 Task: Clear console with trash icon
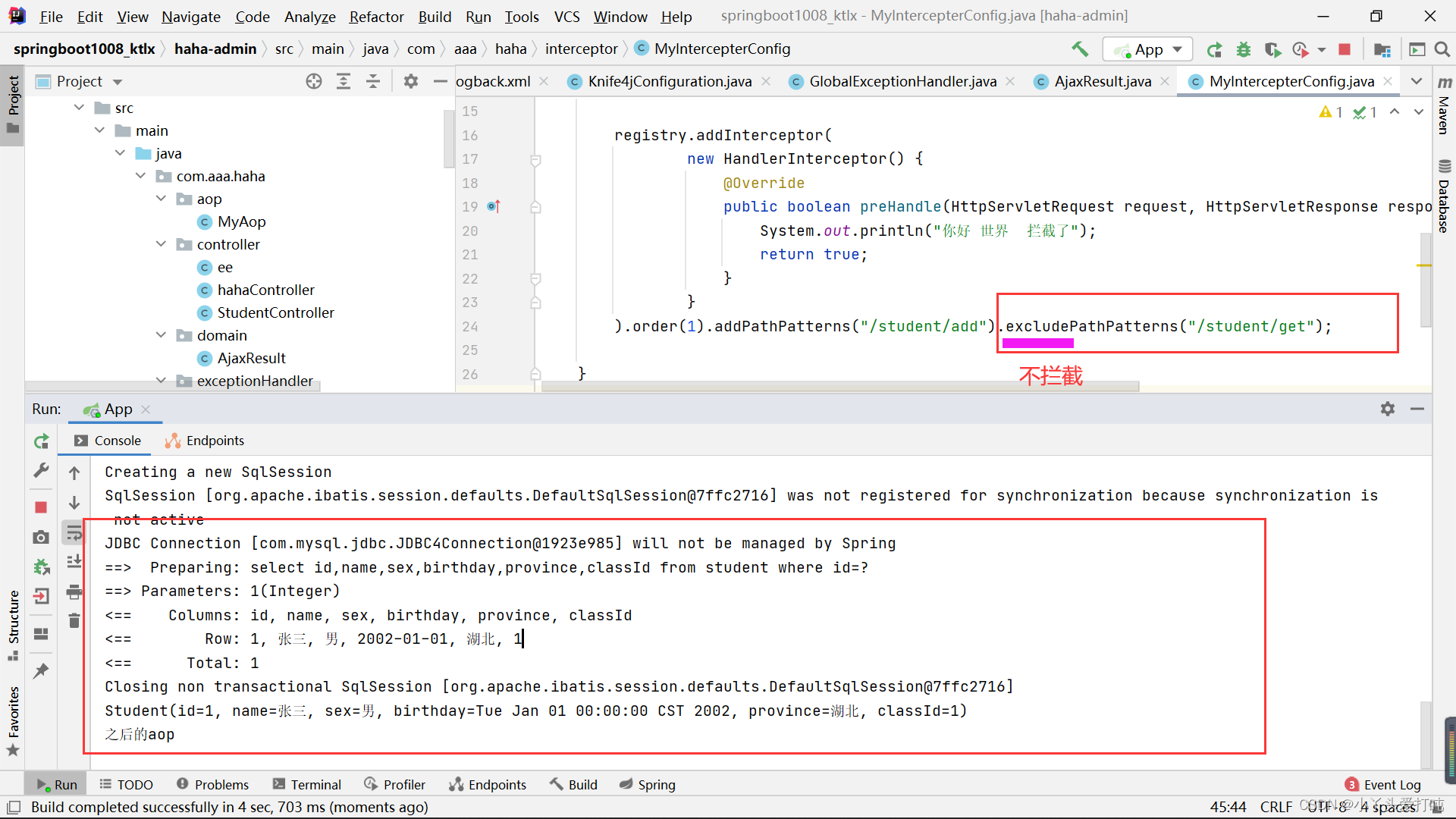(x=74, y=621)
